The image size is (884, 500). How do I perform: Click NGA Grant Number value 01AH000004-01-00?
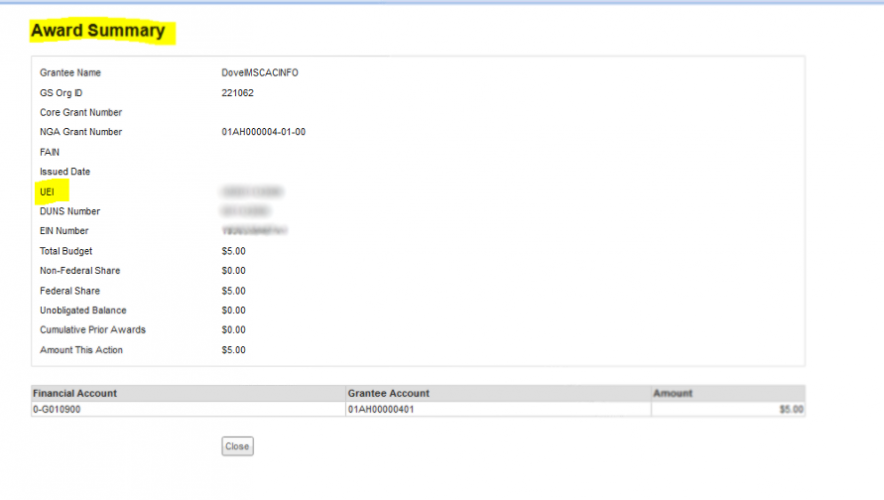[263, 132]
